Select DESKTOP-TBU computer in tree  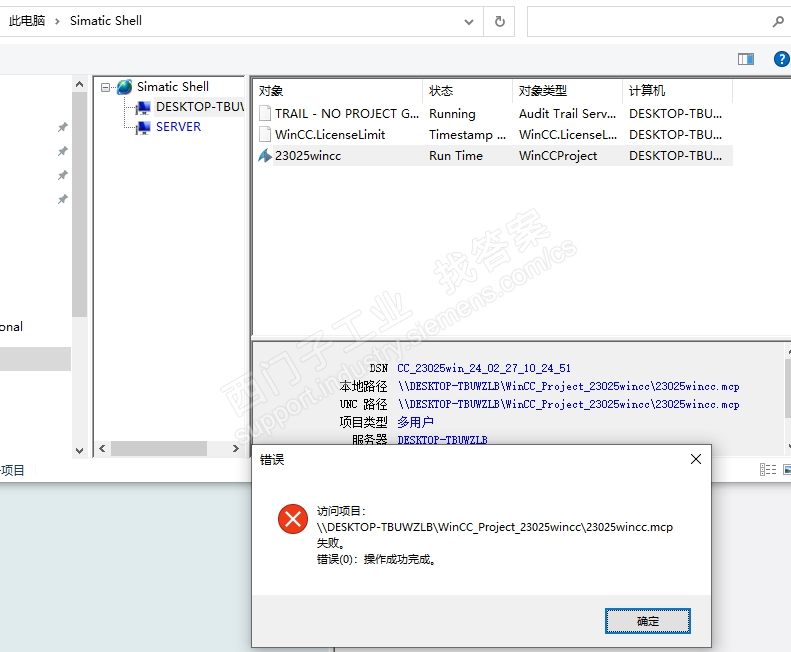click(x=200, y=106)
